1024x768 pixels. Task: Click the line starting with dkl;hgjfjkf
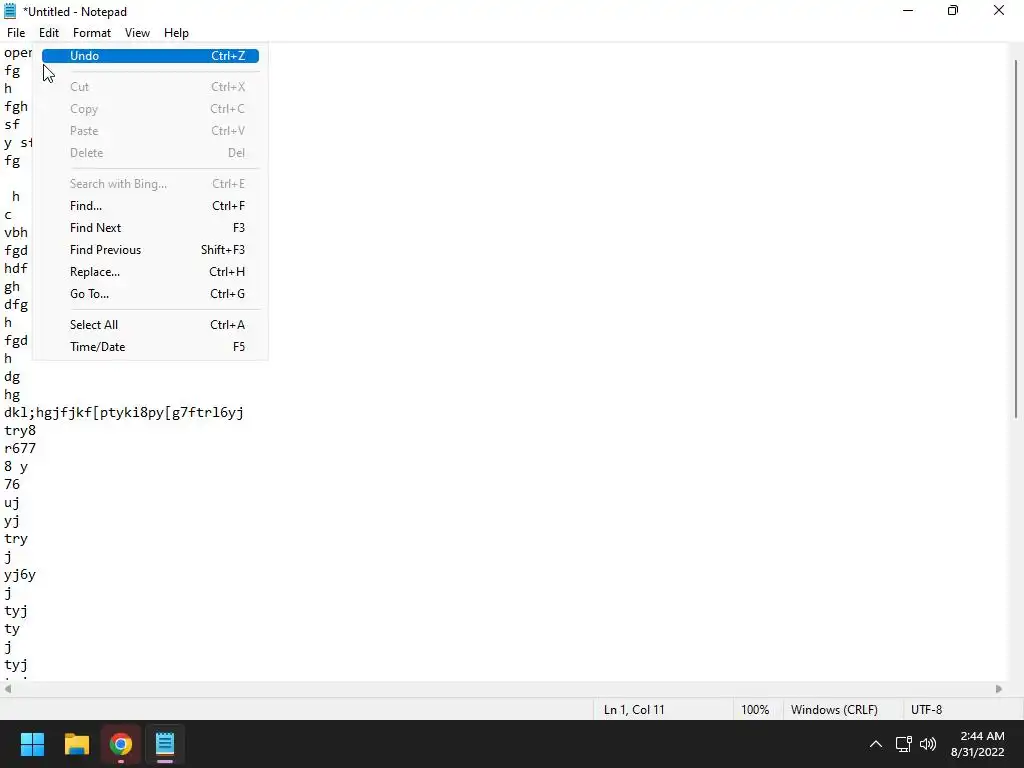pyautogui.click(x=124, y=413)
